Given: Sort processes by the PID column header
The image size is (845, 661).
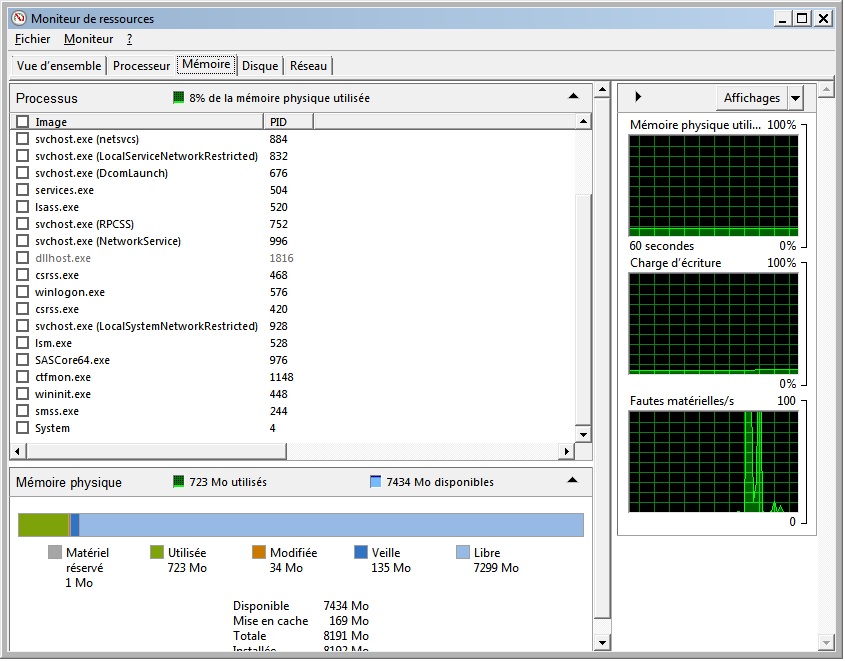Looking at the screenshot, I should 288,122.
